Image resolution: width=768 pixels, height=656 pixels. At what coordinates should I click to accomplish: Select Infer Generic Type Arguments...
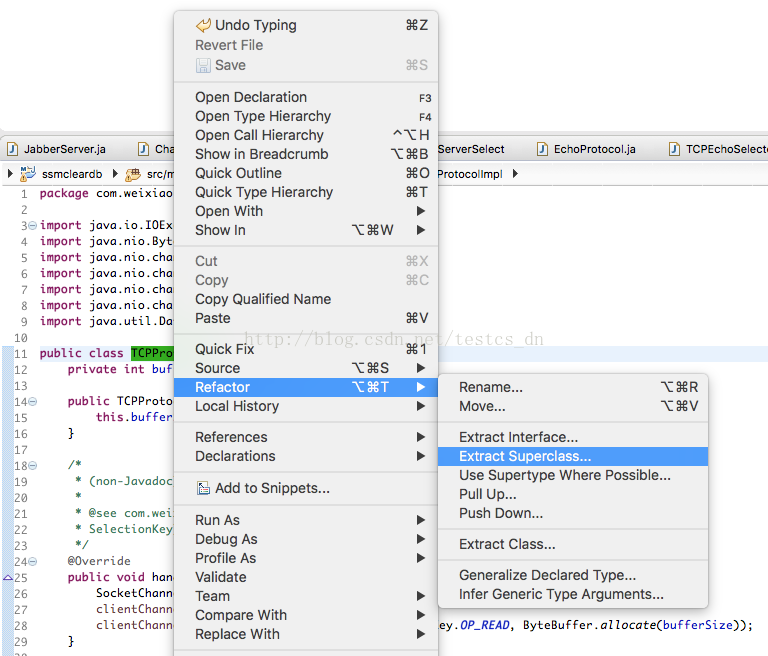pos(573,594)
